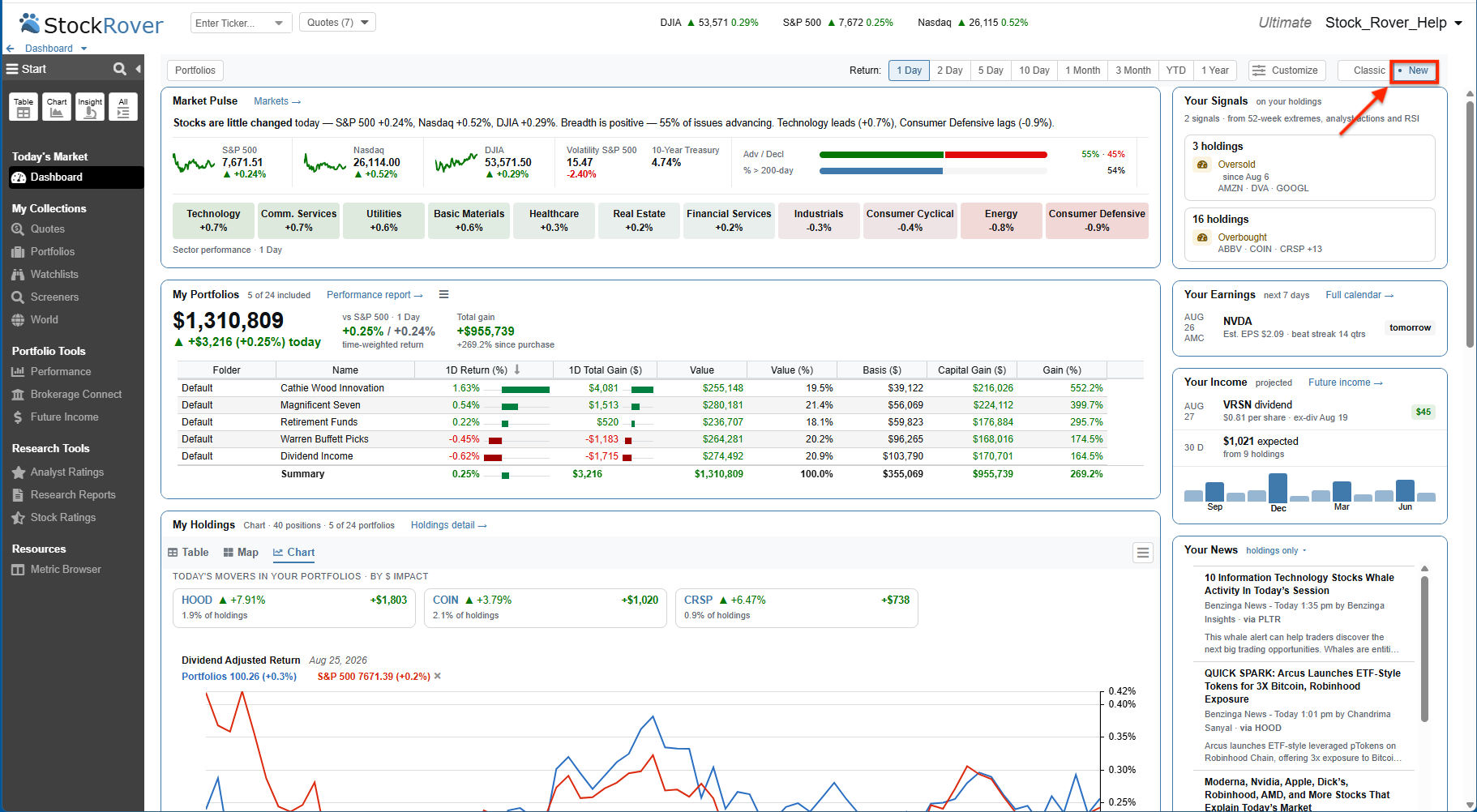The height and width of the screenshot is (812, 1477).
Task: Select Dashboard in the sidebar
Action: [76, 177]
